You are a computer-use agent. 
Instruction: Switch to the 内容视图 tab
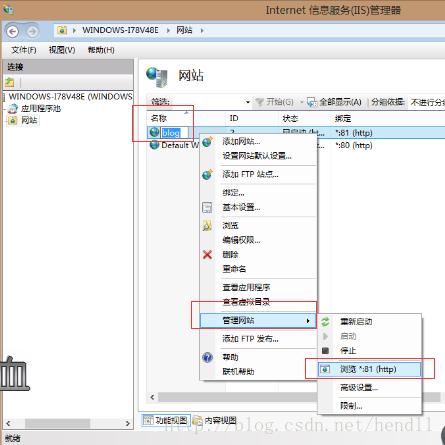215,420
